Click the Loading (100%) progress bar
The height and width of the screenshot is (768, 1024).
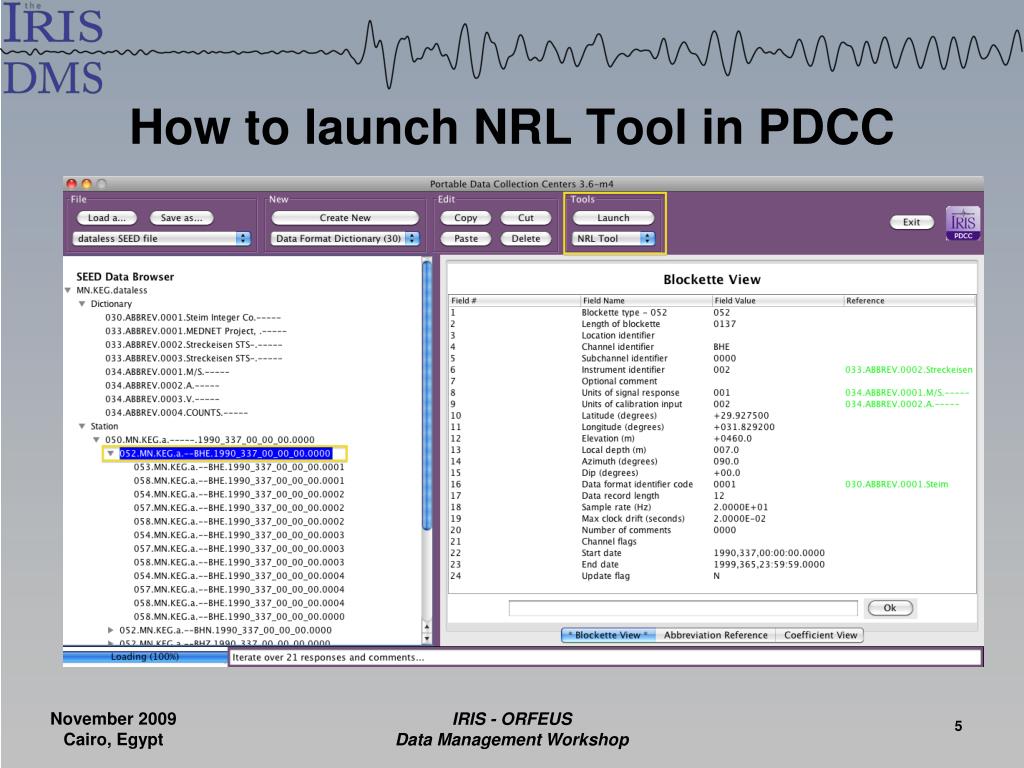tap(145, 656)
